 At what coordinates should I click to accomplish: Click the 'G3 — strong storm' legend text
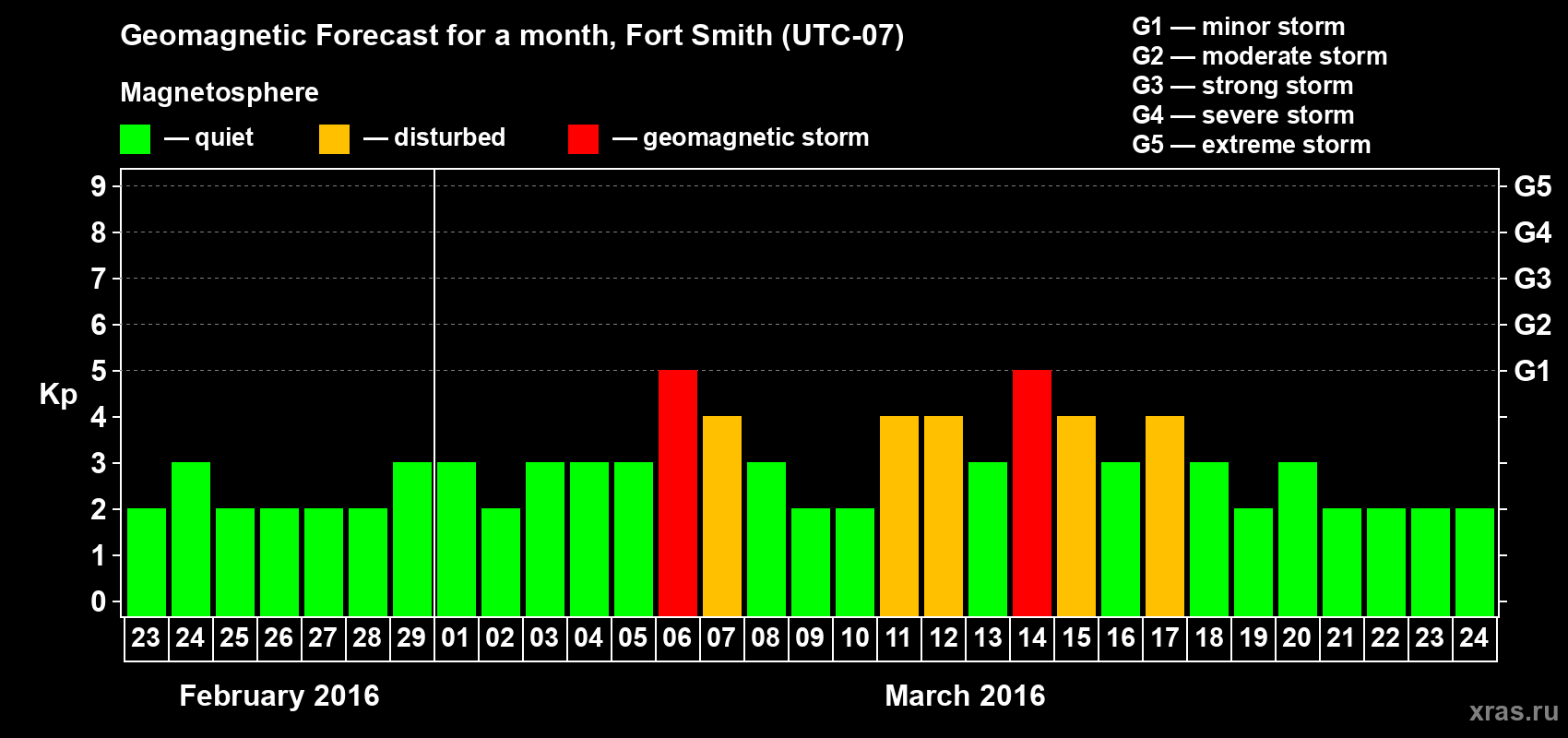coord(1242,86)
